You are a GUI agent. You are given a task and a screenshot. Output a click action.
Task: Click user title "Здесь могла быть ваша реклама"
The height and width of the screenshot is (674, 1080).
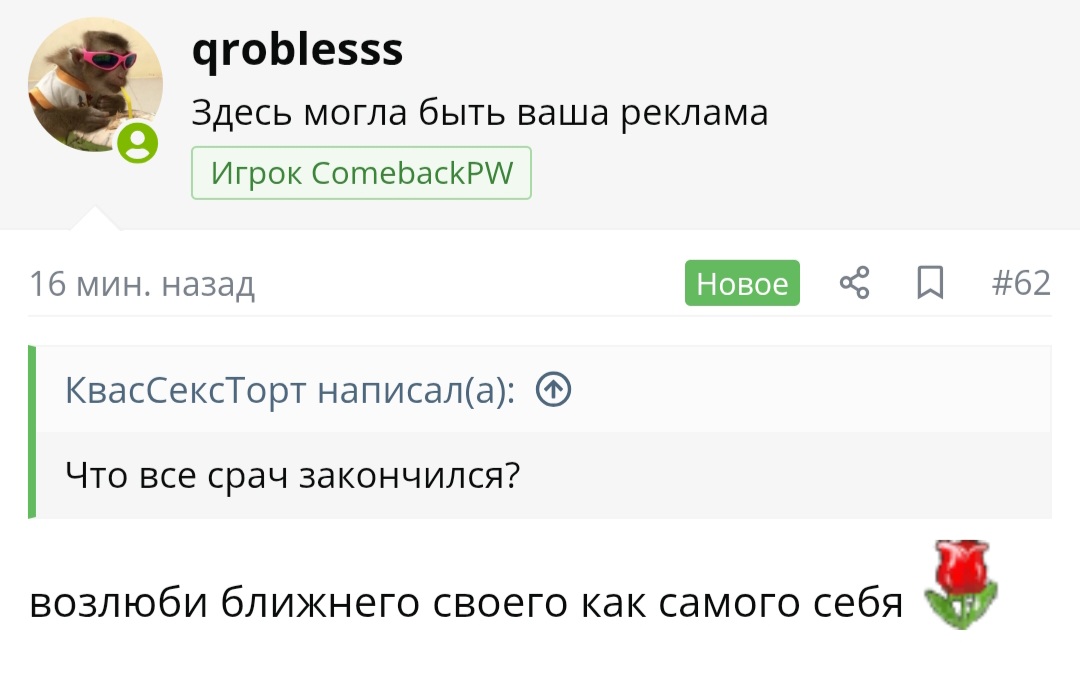(480, 113)
